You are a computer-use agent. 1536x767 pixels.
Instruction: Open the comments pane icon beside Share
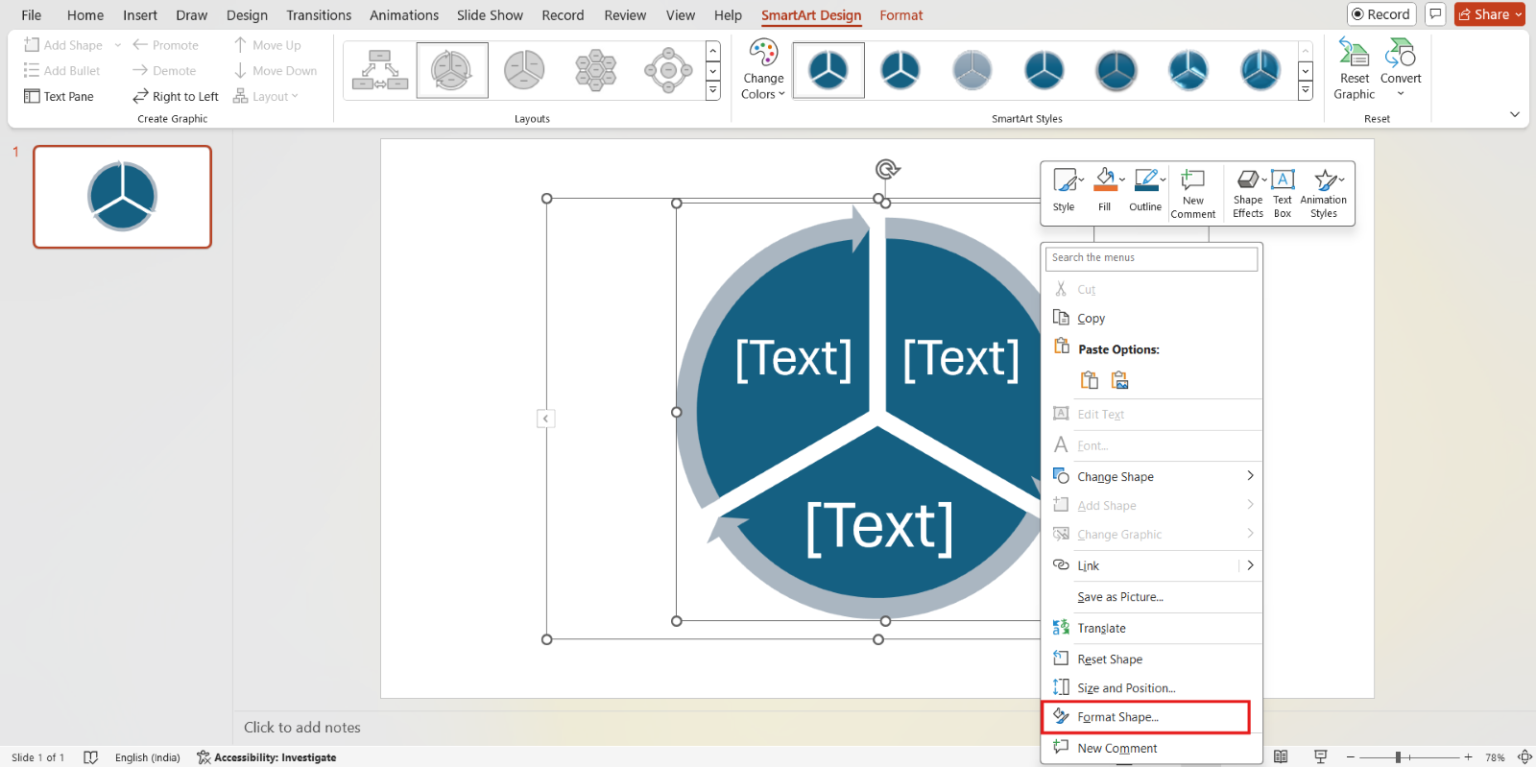[x=1435, y=15]
